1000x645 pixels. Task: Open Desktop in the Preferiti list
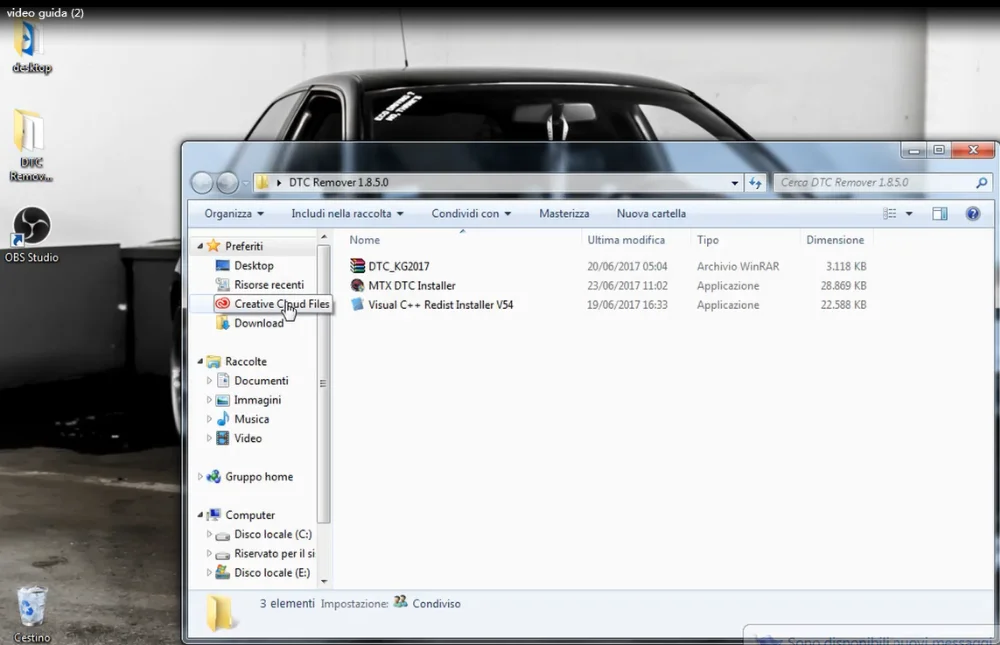coord(253,265)
